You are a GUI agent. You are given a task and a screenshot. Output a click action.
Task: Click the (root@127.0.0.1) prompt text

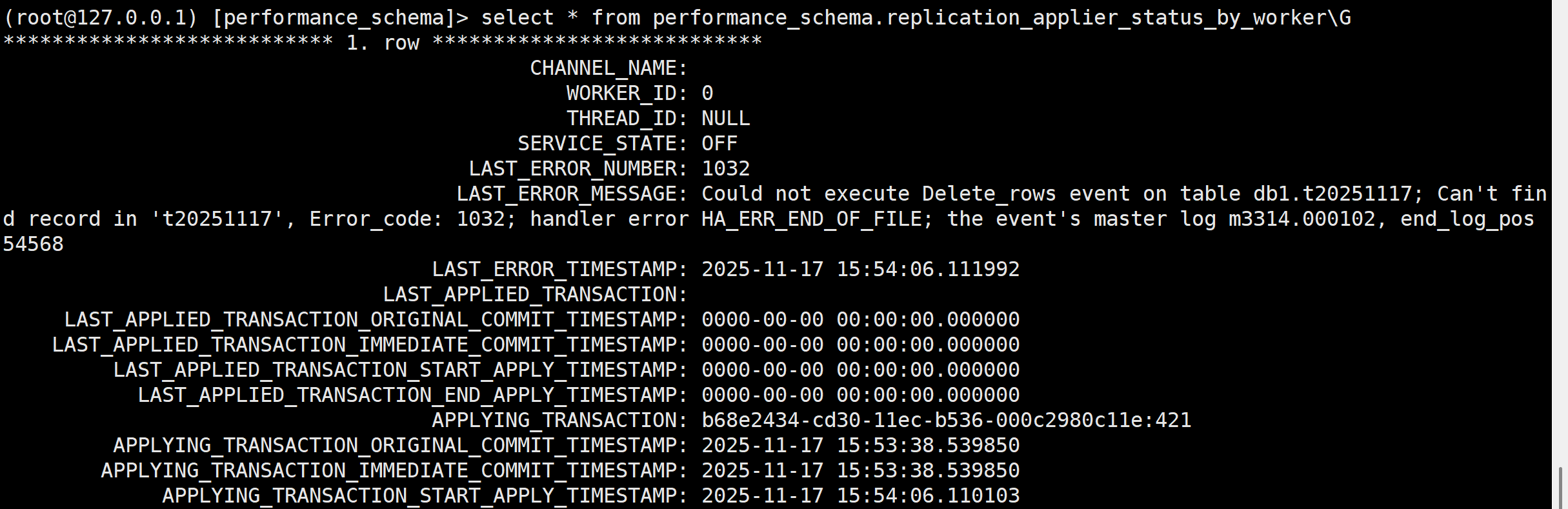click(x=100, y=17)
